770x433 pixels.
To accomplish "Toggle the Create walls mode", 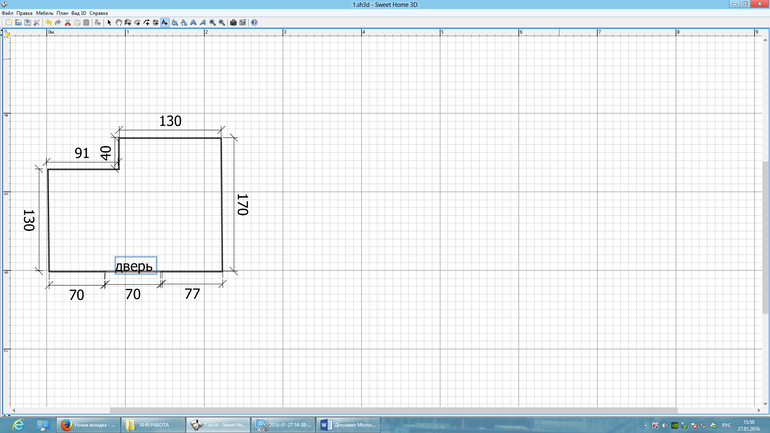I will click(127, 21).
